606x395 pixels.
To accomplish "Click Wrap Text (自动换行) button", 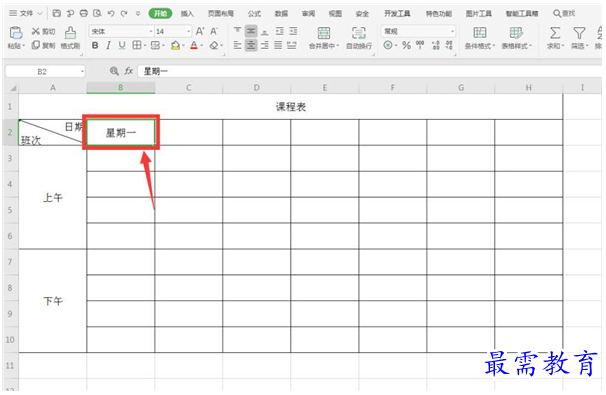I will [x=359, y=38].
